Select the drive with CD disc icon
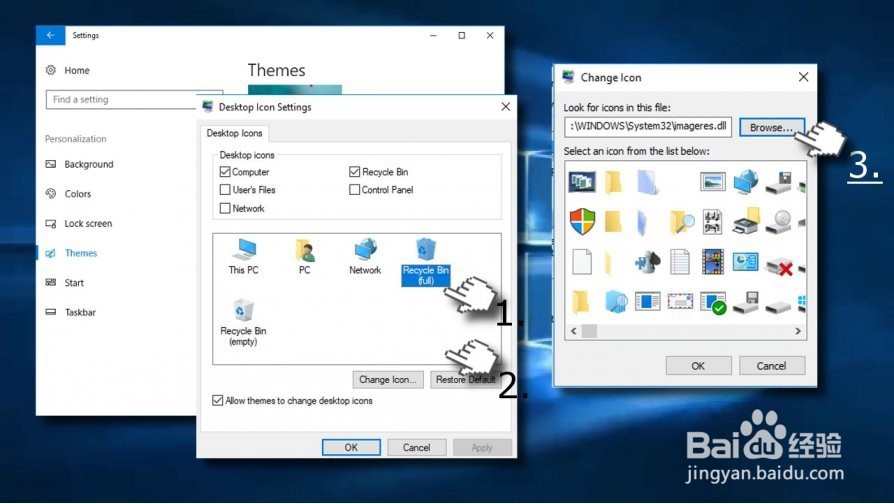The width and height of the screenshot is (894, 504). click(779, 222)
